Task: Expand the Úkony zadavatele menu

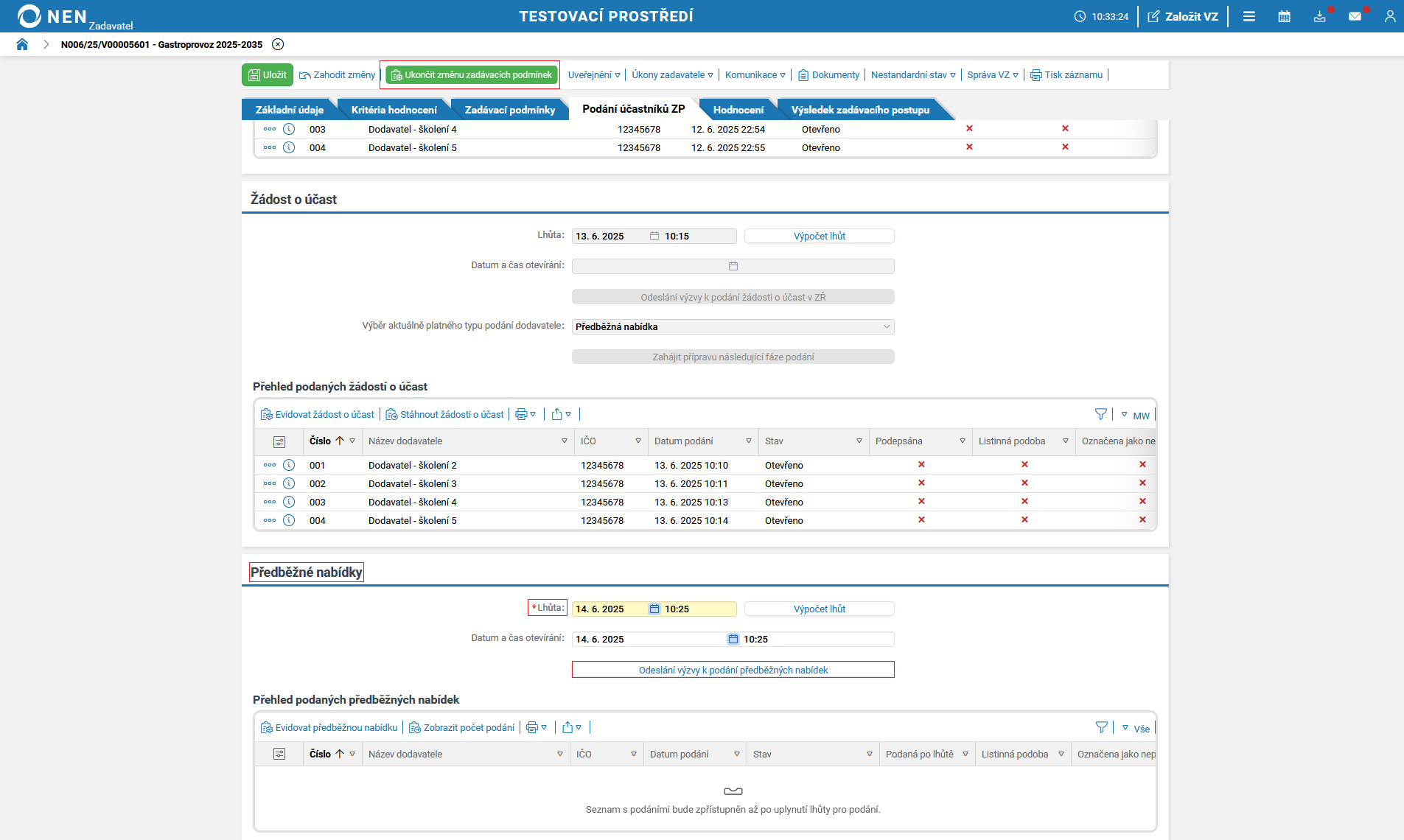Action: pyautogui.click(x=672, y=74)
